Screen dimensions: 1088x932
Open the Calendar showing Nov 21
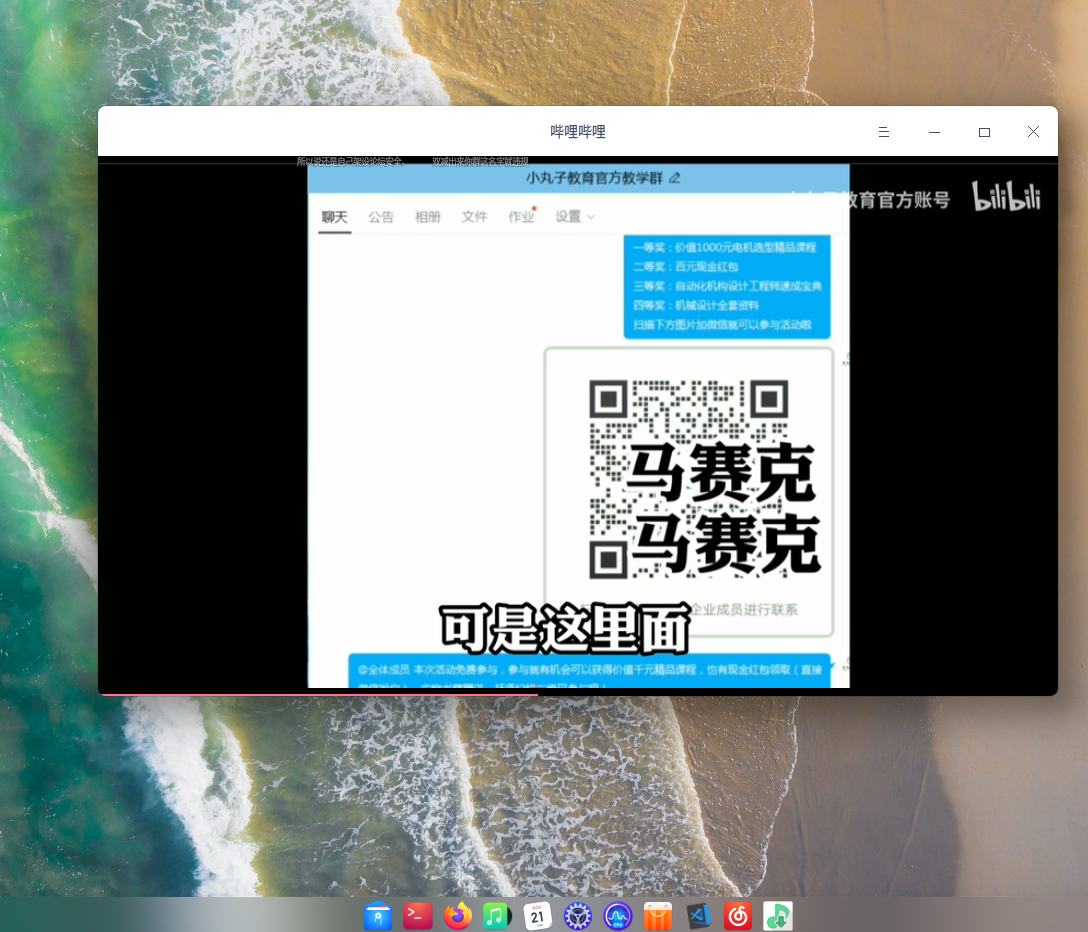point(538,915)
